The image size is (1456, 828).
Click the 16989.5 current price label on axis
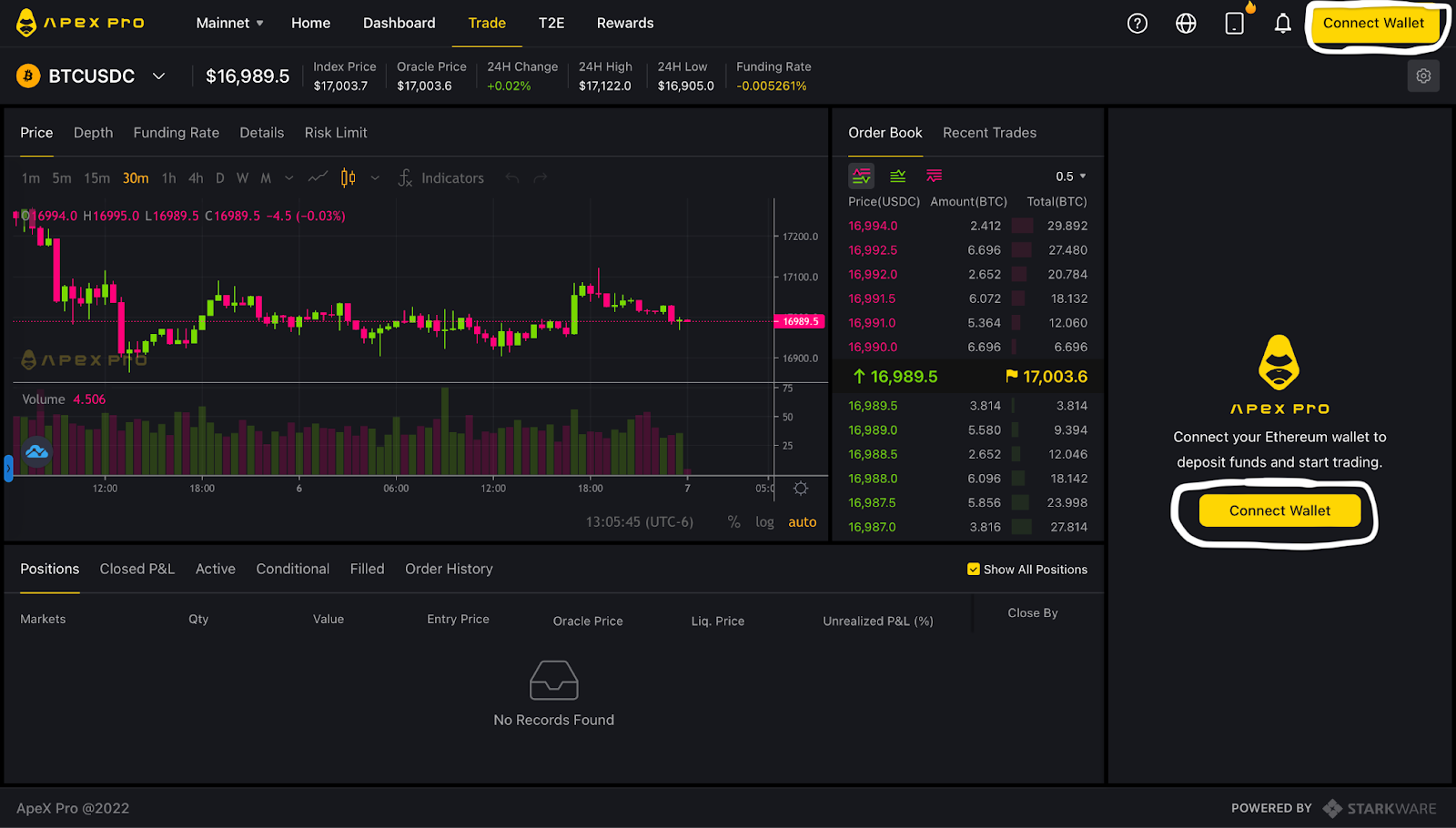pos(799,321)
